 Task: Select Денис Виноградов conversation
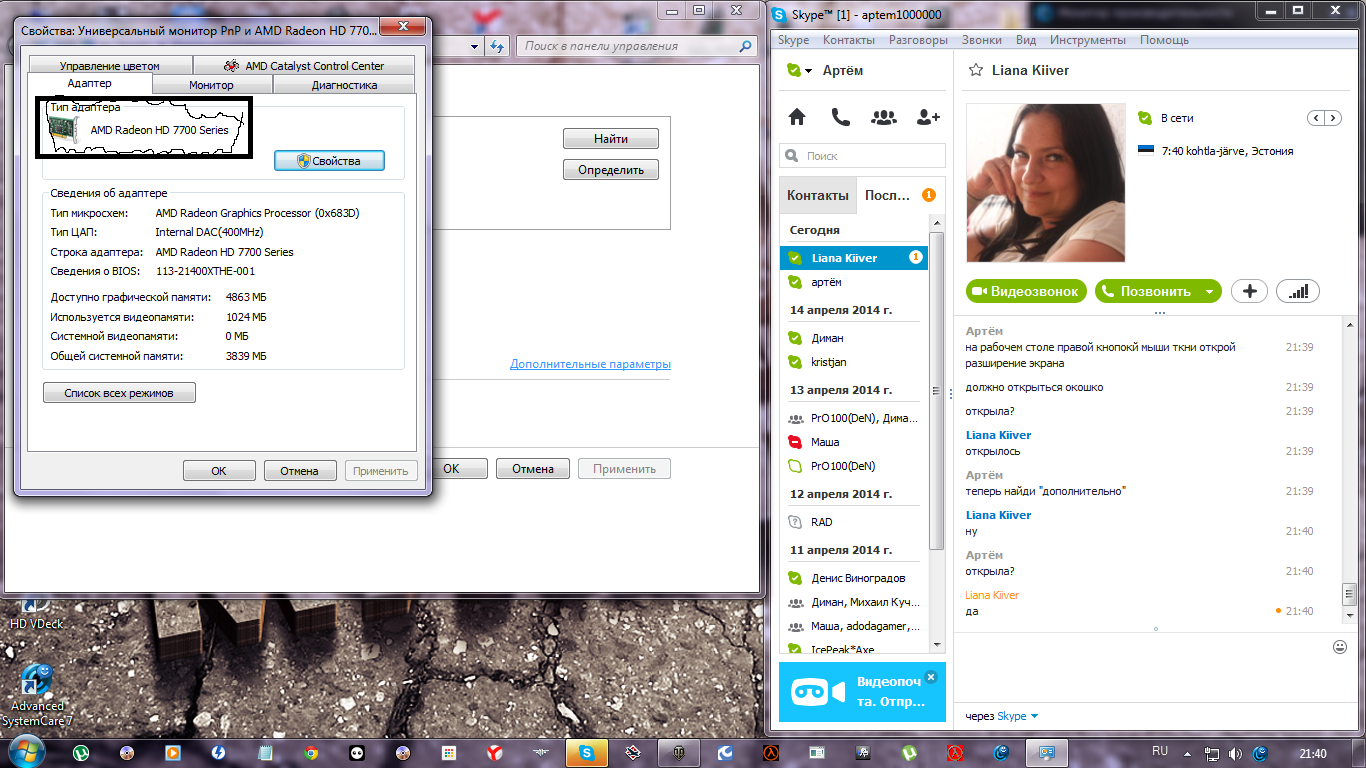(854, 578)
